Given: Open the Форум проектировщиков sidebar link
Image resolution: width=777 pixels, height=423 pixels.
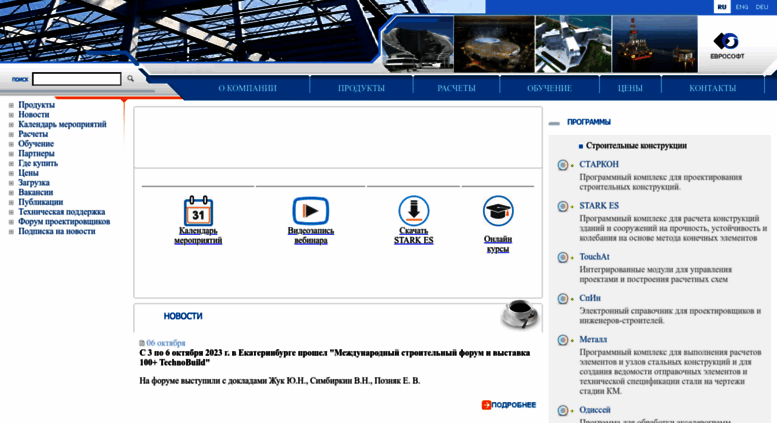Looking at the screenshot, I should coord(64,221).
